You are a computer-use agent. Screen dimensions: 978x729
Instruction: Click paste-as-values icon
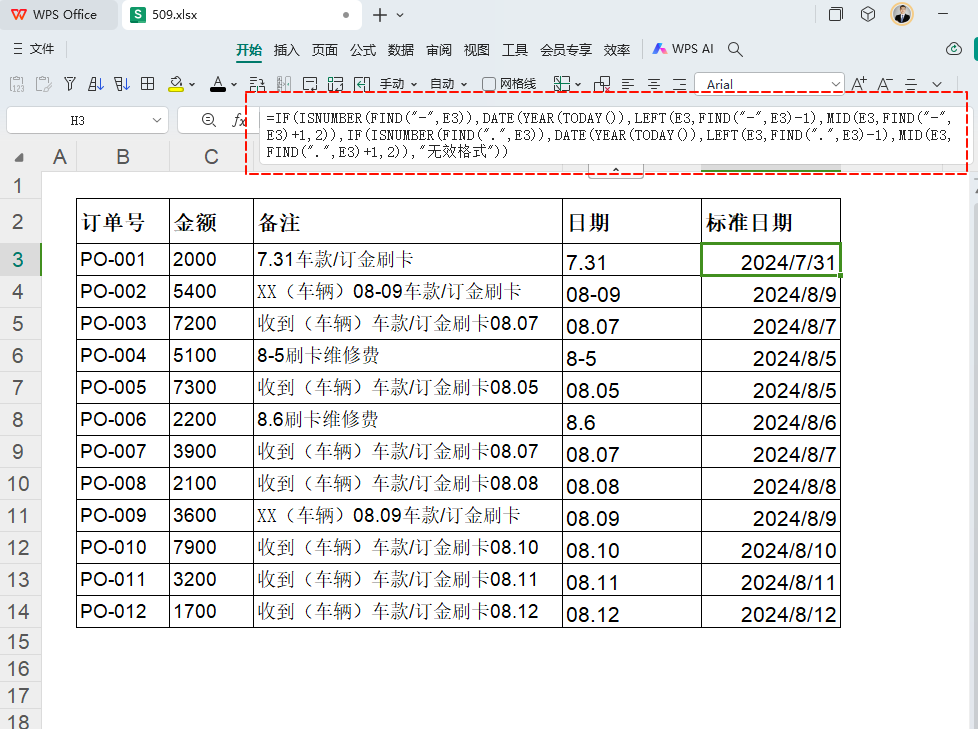(x=17, y=84)
